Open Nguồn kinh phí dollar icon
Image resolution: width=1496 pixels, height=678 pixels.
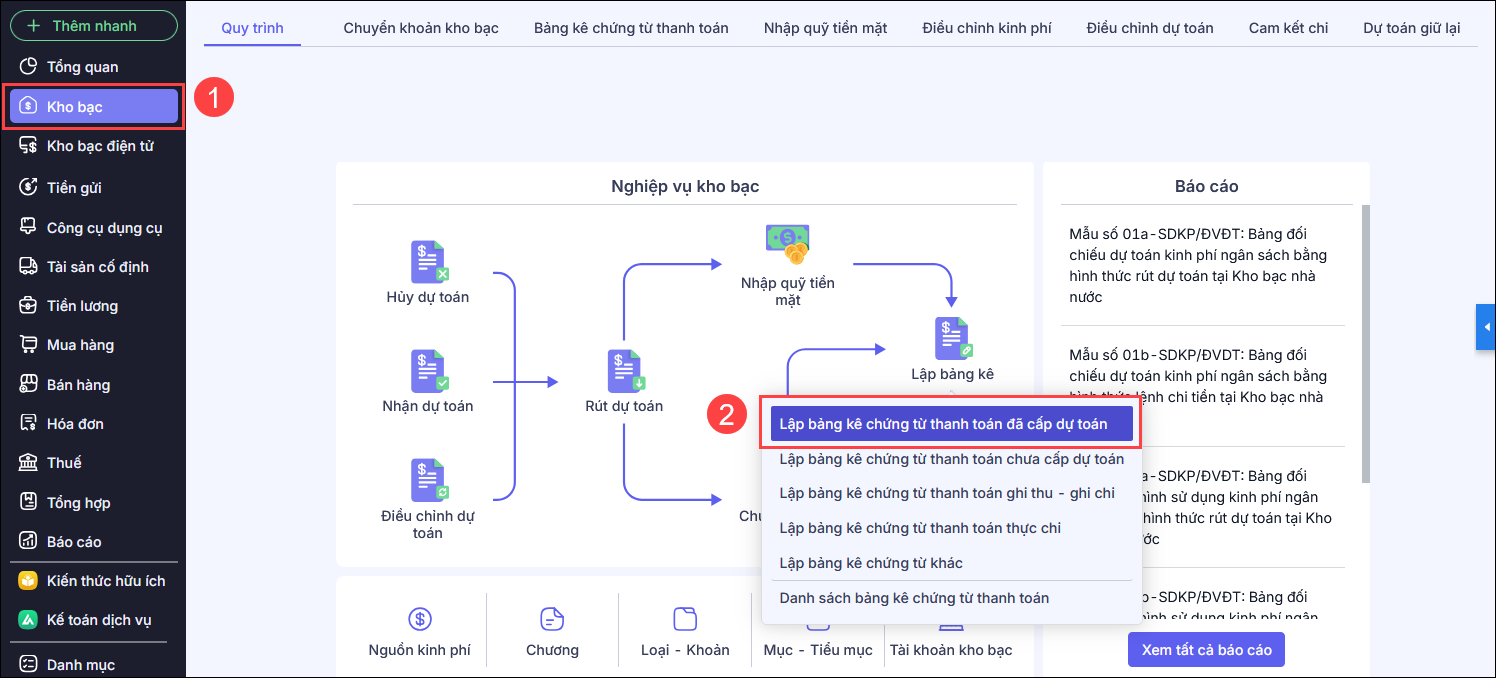click(420, 619)
